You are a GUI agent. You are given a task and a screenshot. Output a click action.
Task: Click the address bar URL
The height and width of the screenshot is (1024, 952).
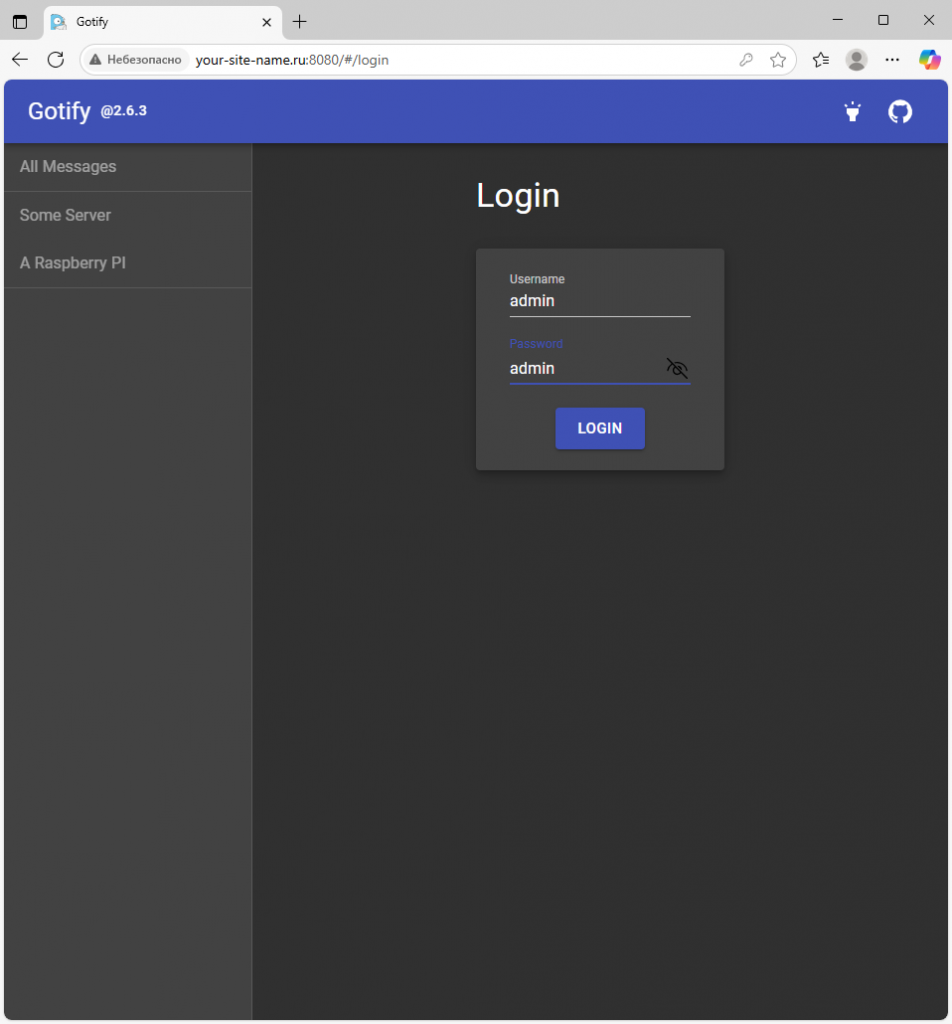tap(292, 60)
